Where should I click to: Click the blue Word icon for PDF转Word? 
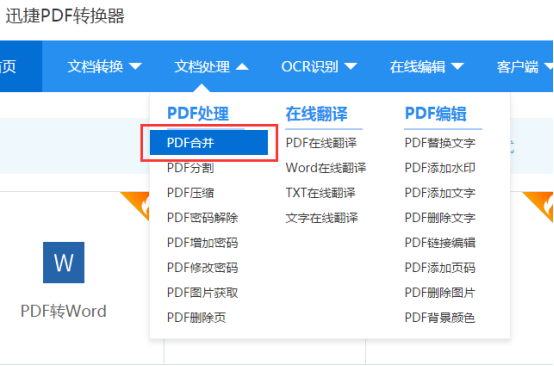click(64, 262)
